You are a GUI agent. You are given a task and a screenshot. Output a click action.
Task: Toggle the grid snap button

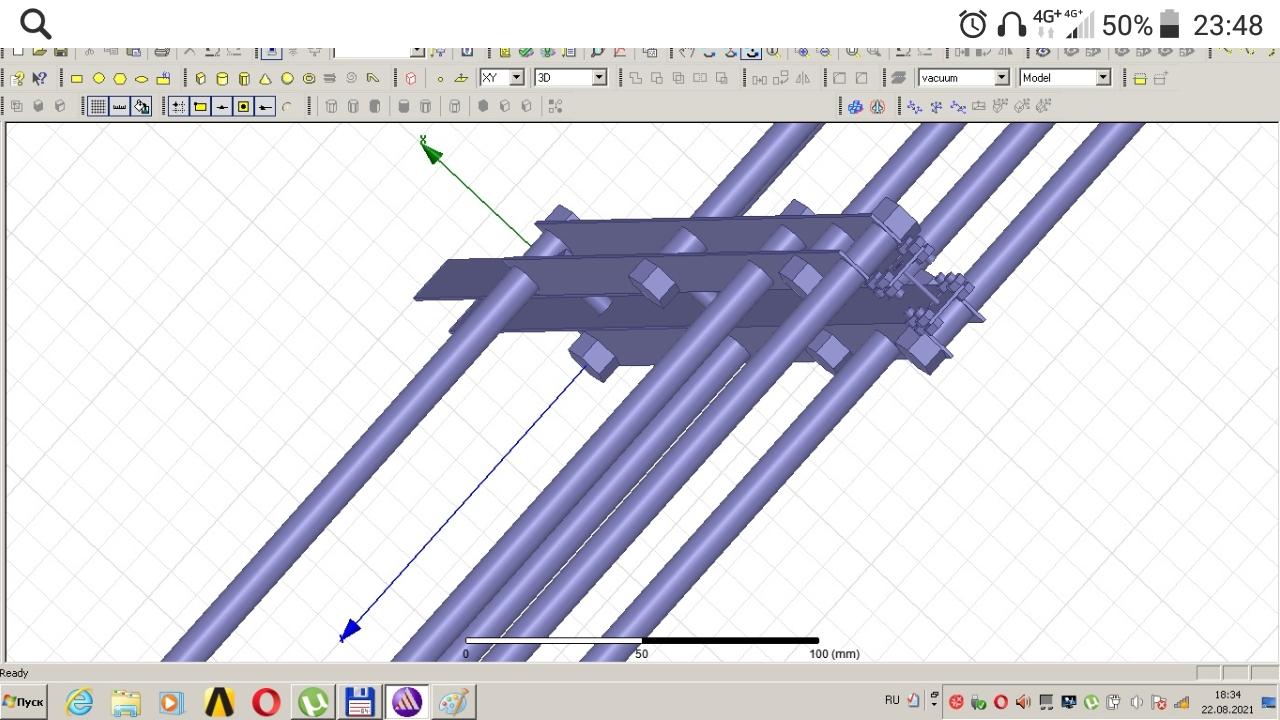[x=97, y=106]
